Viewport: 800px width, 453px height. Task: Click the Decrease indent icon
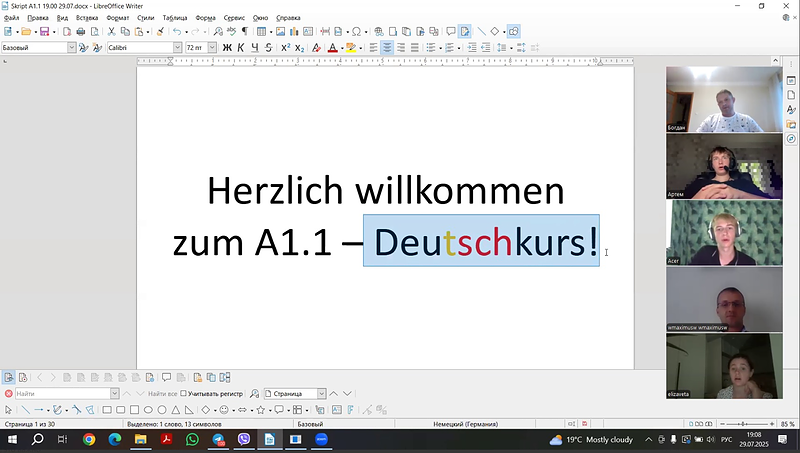pos(486,47)
